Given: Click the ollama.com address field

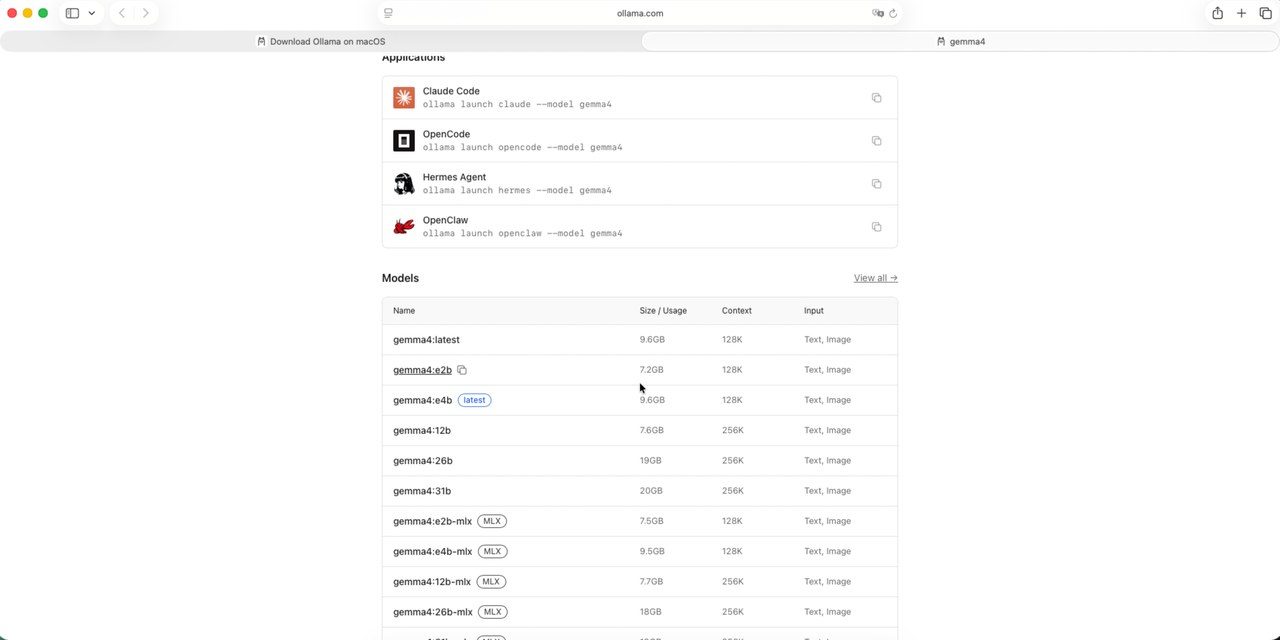Looking at the screenshot, I should (x=640, y=13).
